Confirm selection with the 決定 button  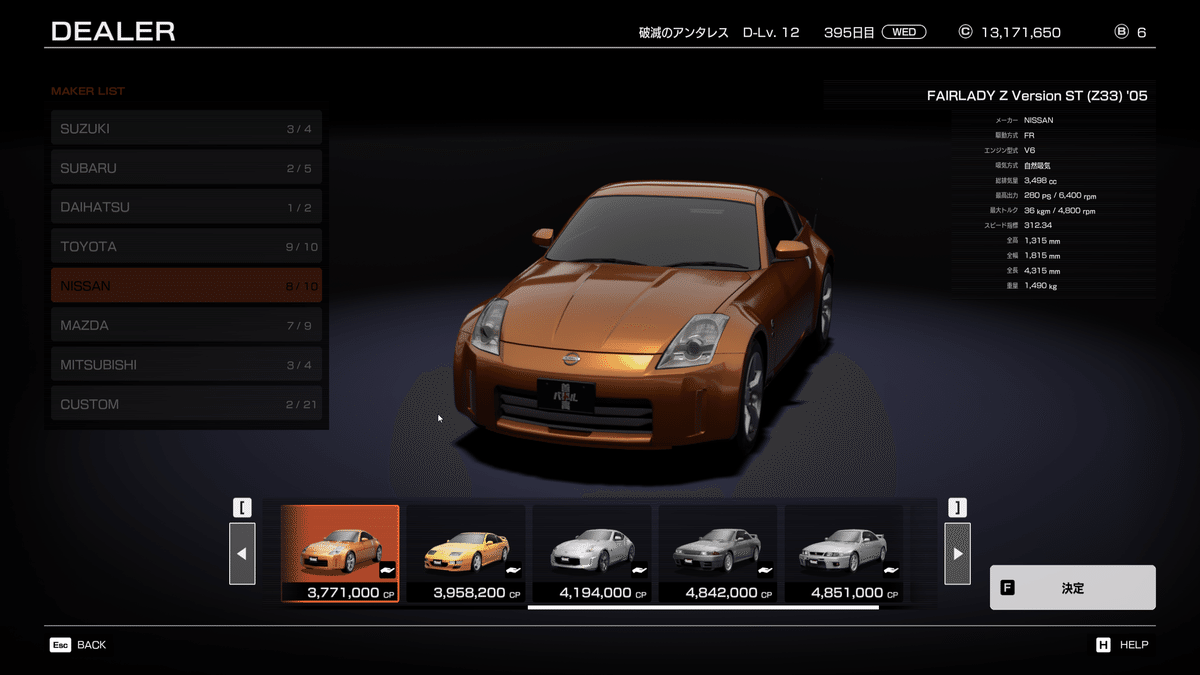(1073, 588)
